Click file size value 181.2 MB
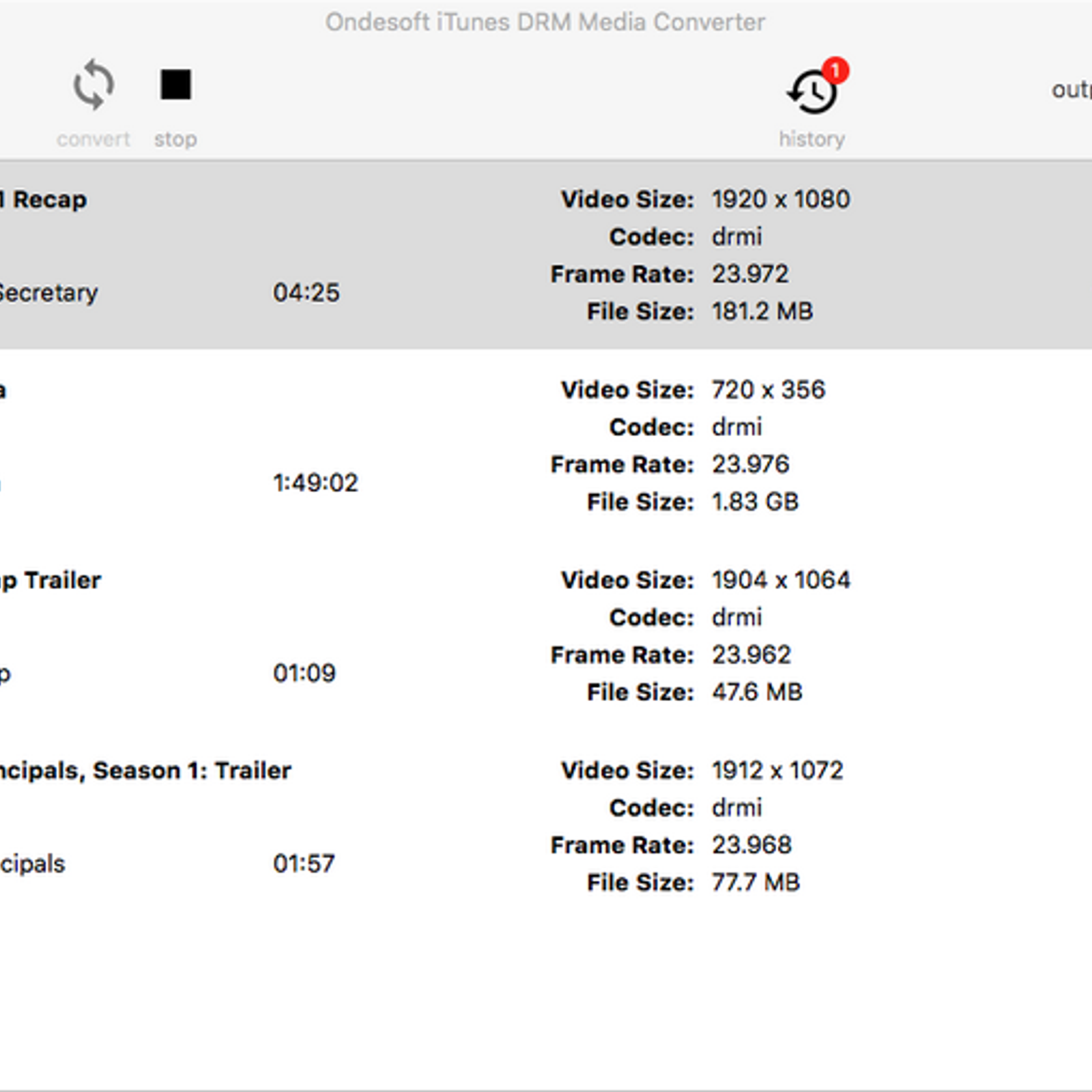1092x1092 pixels. pyautogui.click(x=762, y=312)
